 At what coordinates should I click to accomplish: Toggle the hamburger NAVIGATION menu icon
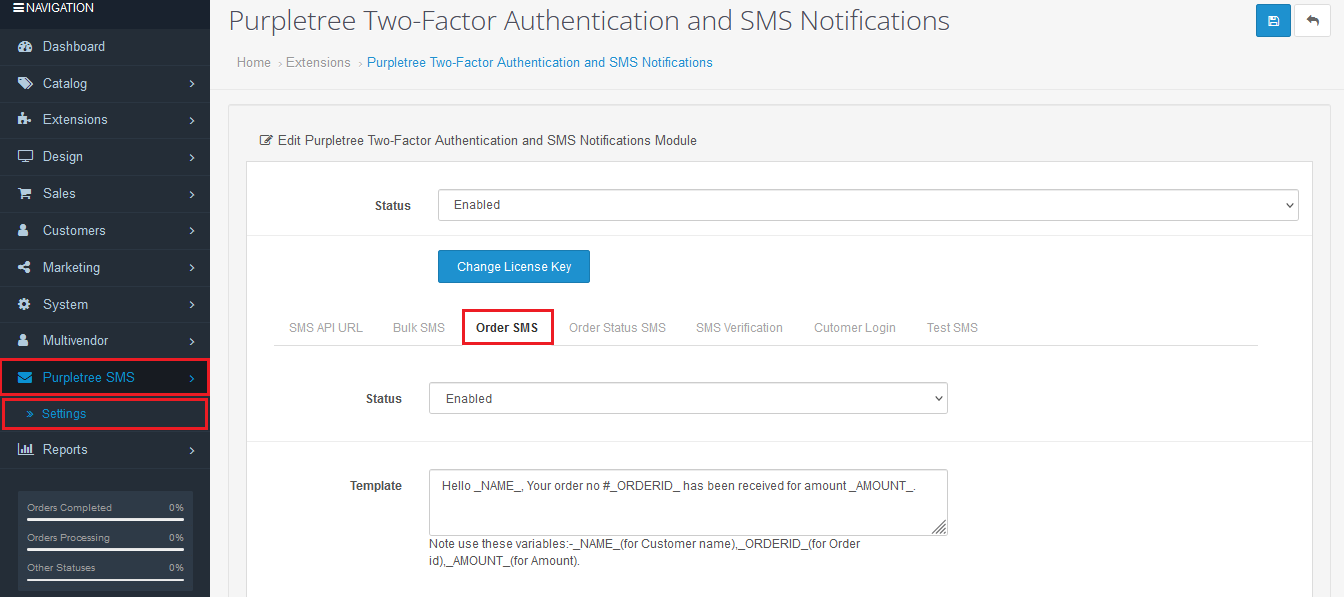(x=18, y=8)
